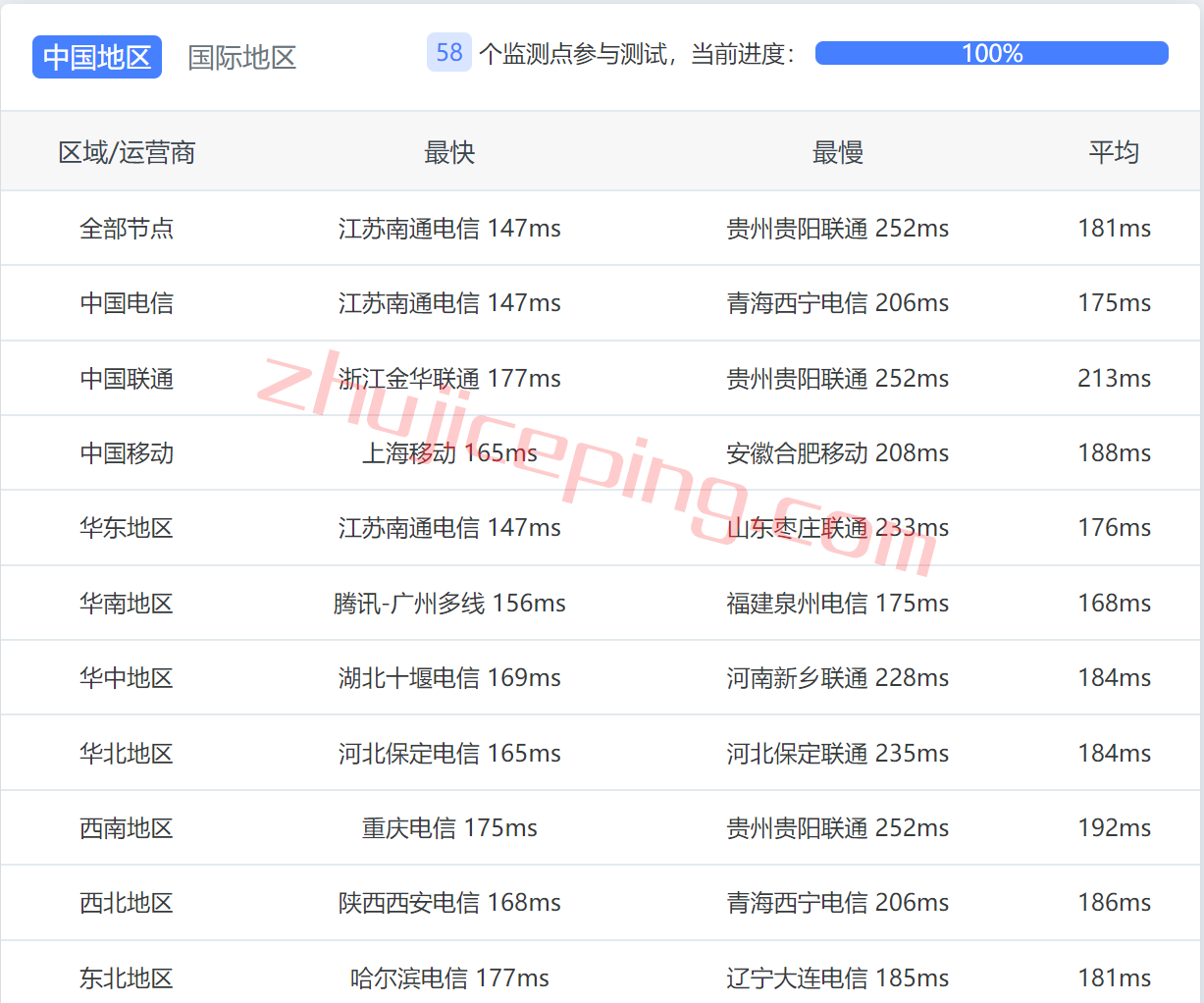The image size is (1204, 1003).
Task: Click the 100% progress bar
Action: click(x=992, y=53)
